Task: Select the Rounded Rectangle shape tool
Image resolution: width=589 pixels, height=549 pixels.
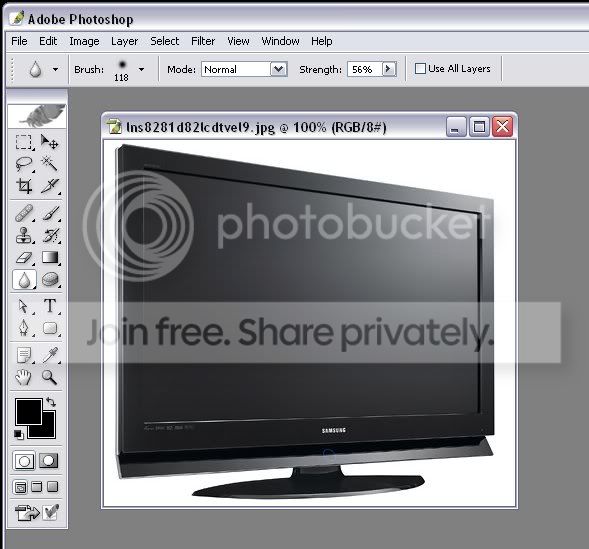Action: tap(50, 328)
